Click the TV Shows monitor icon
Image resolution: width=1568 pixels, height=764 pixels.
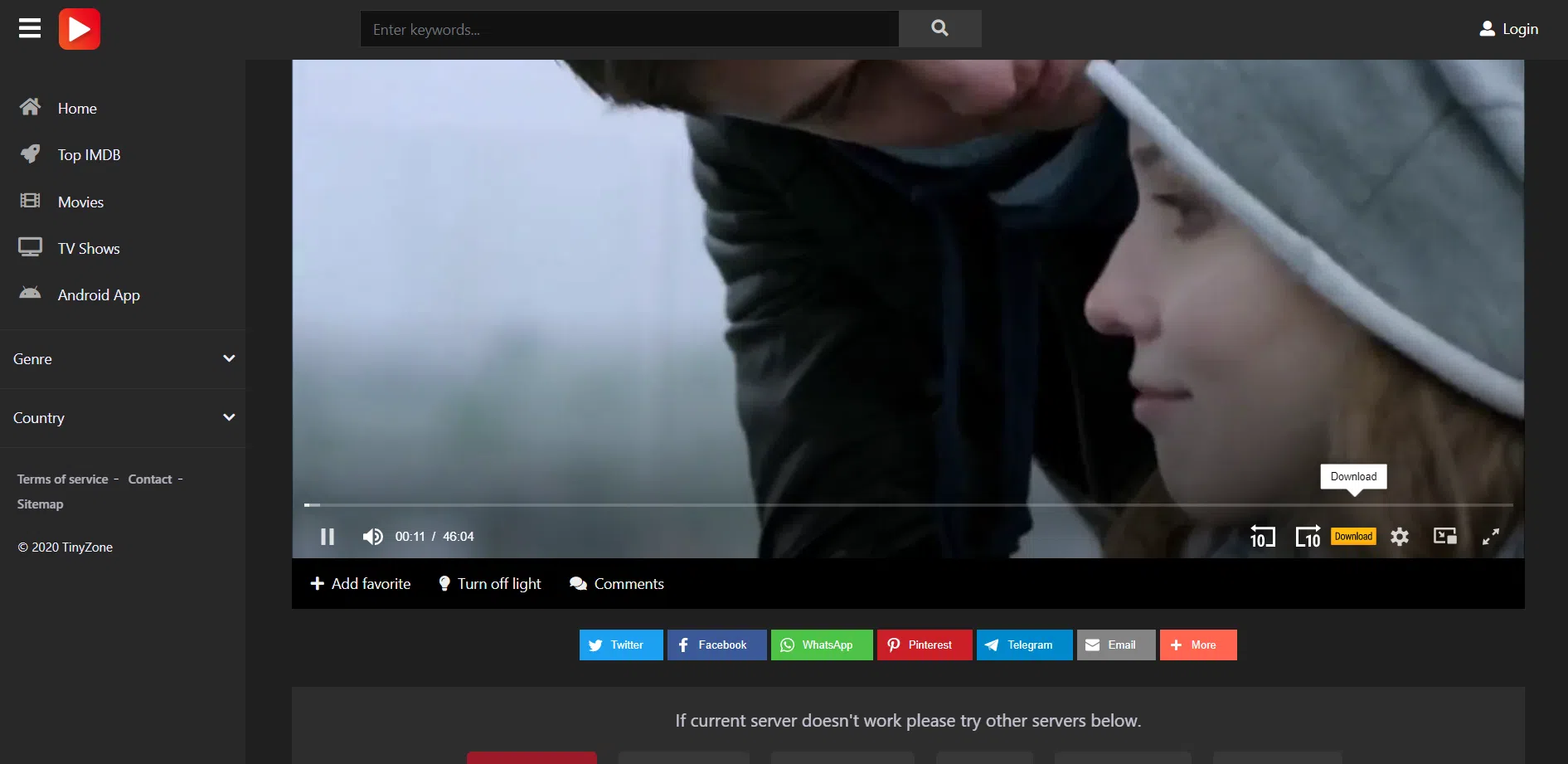tap(30, 247)
